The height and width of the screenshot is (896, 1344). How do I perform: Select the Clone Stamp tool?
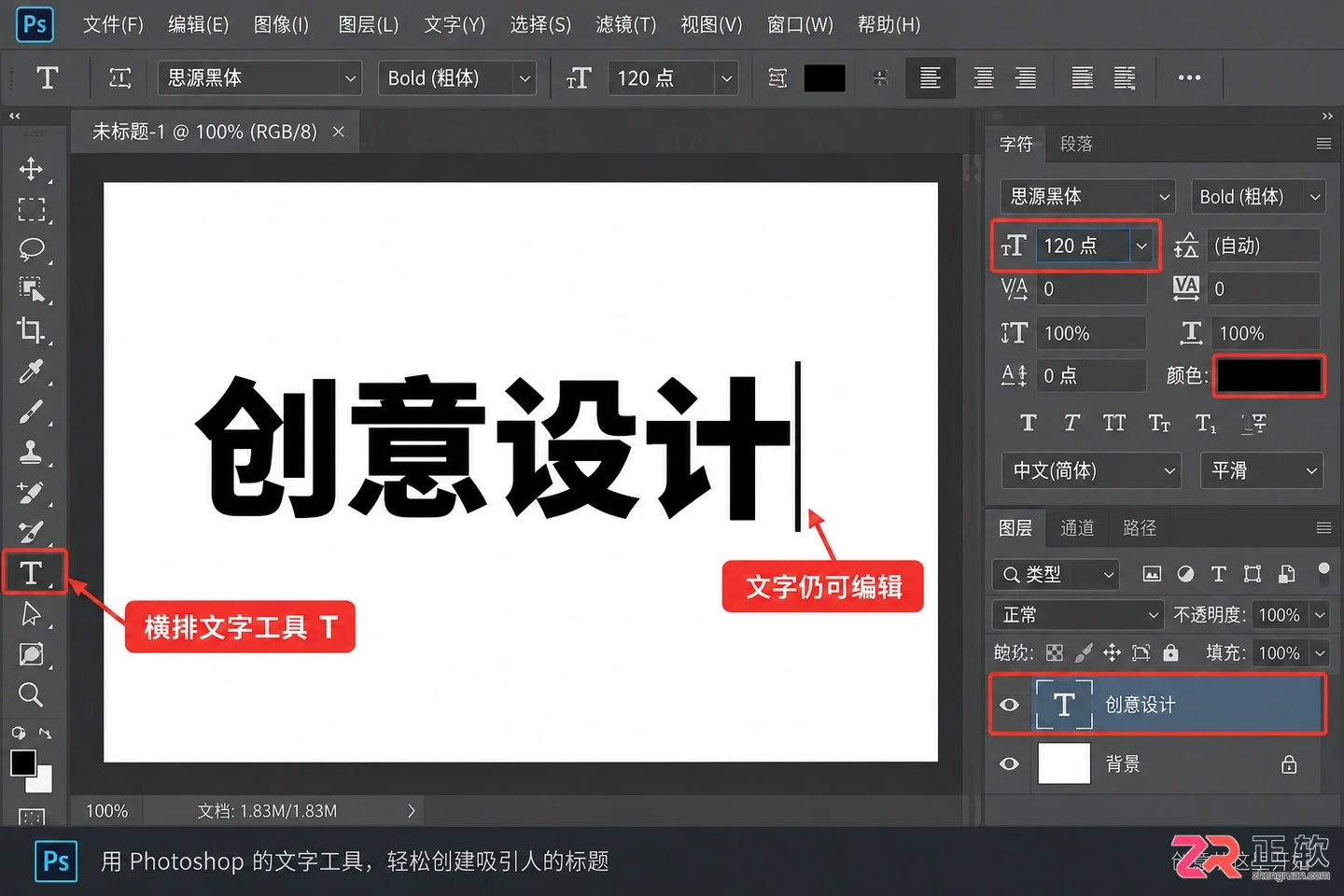(x=31, y=453)
